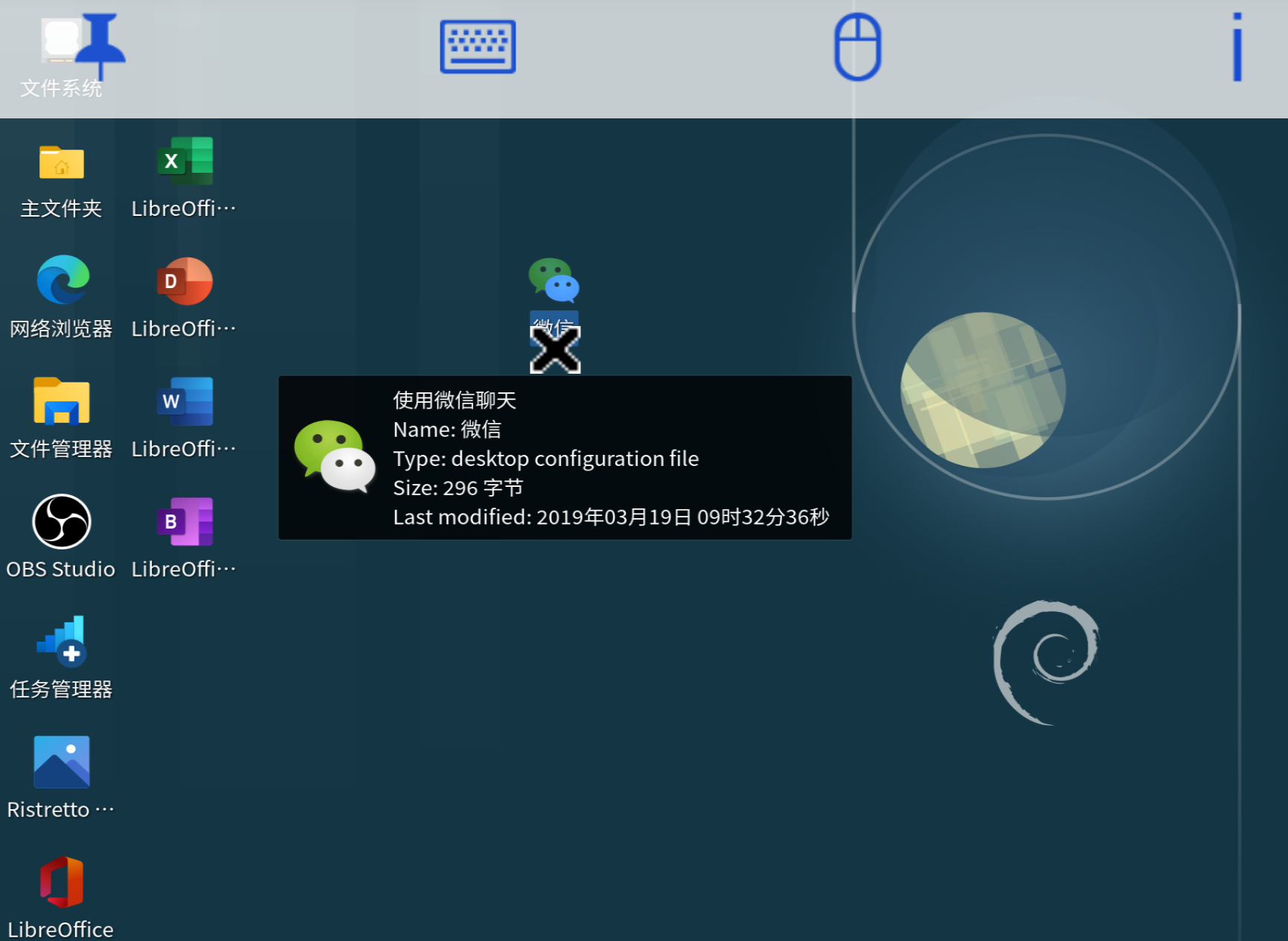Viewport: 1288px width, 941px height.
Task: Click tooltip text 使用微信聊天
Action: 455,401
